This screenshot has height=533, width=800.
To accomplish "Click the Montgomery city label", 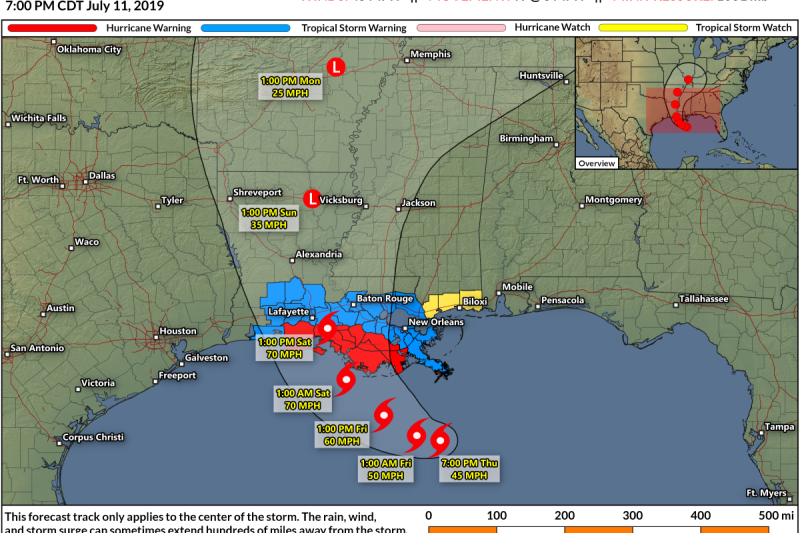I will 613,199.
